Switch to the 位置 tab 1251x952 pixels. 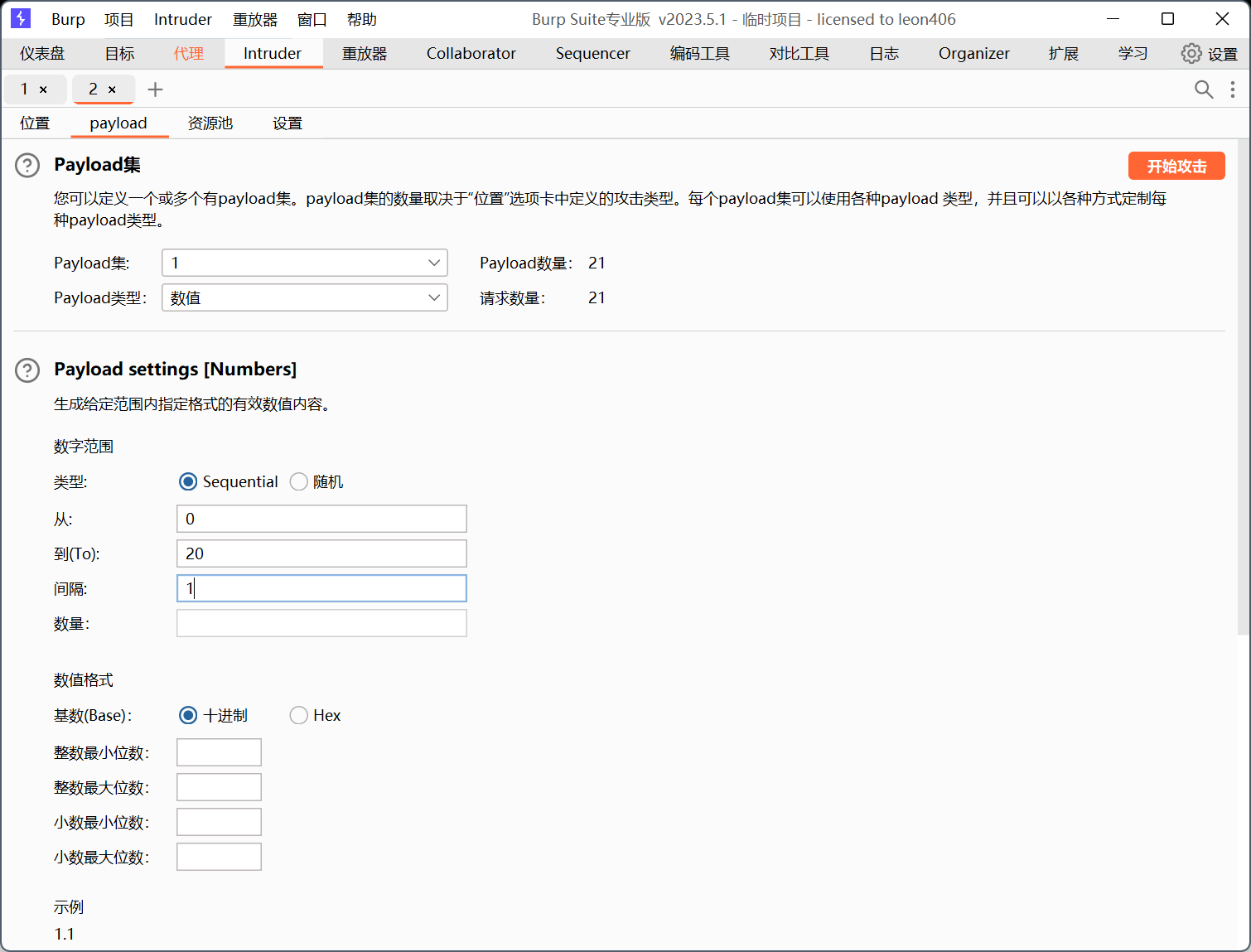coord(35,123)
